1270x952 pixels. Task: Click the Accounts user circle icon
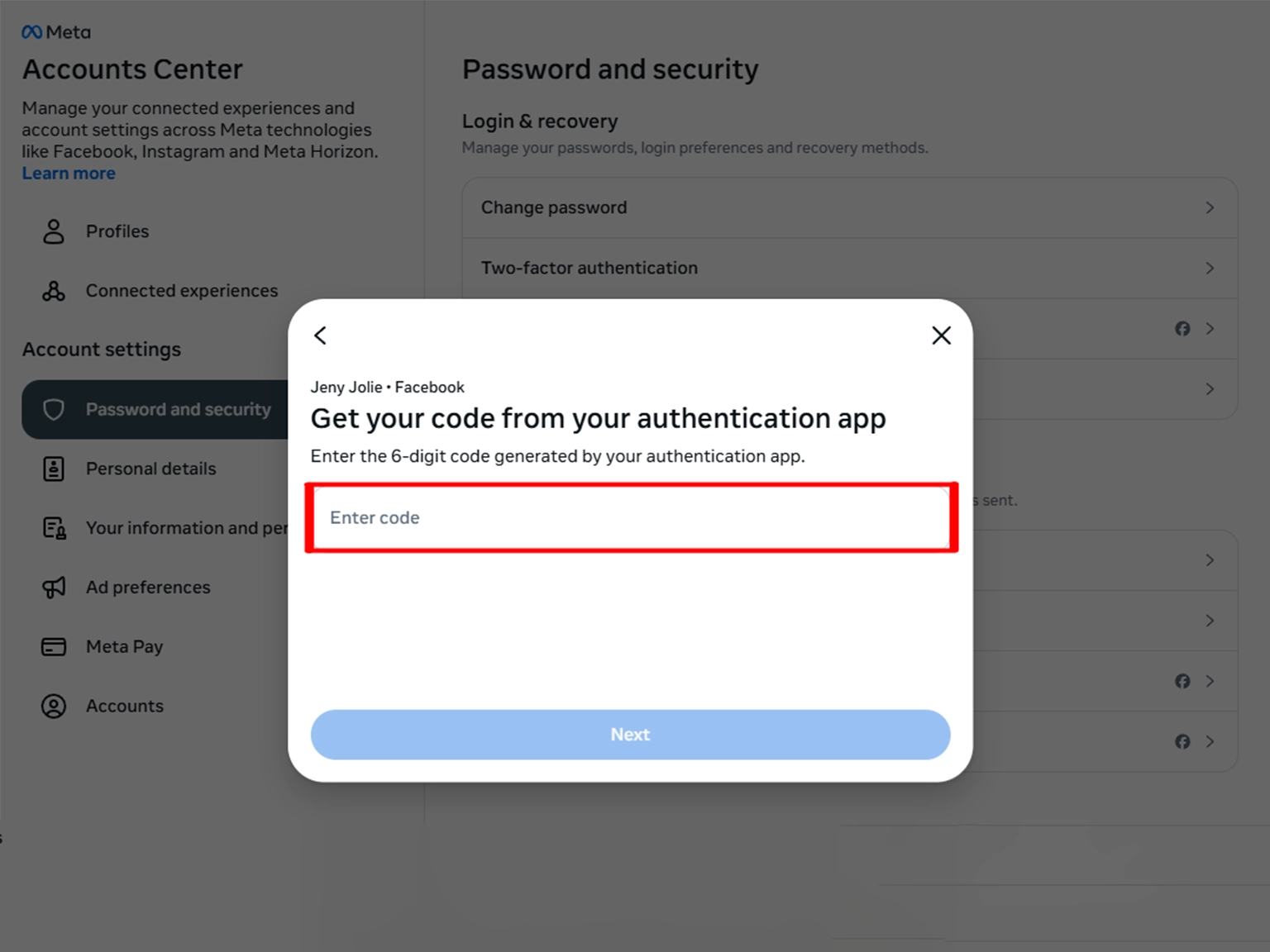point(54,707)
